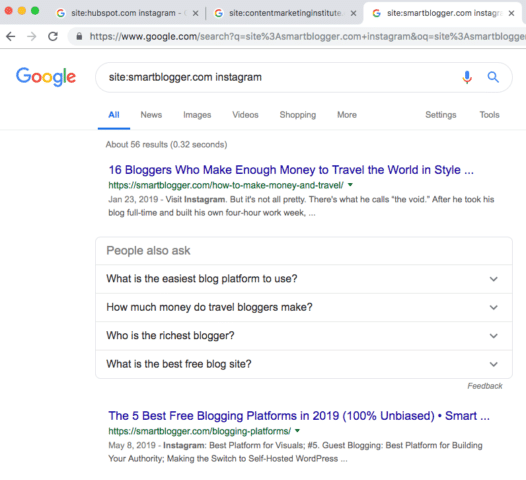Image resolution: width=526 pixels, height=480 pixels.
Task: Close the contentmarketinginstitute tab
Action: 353,13
